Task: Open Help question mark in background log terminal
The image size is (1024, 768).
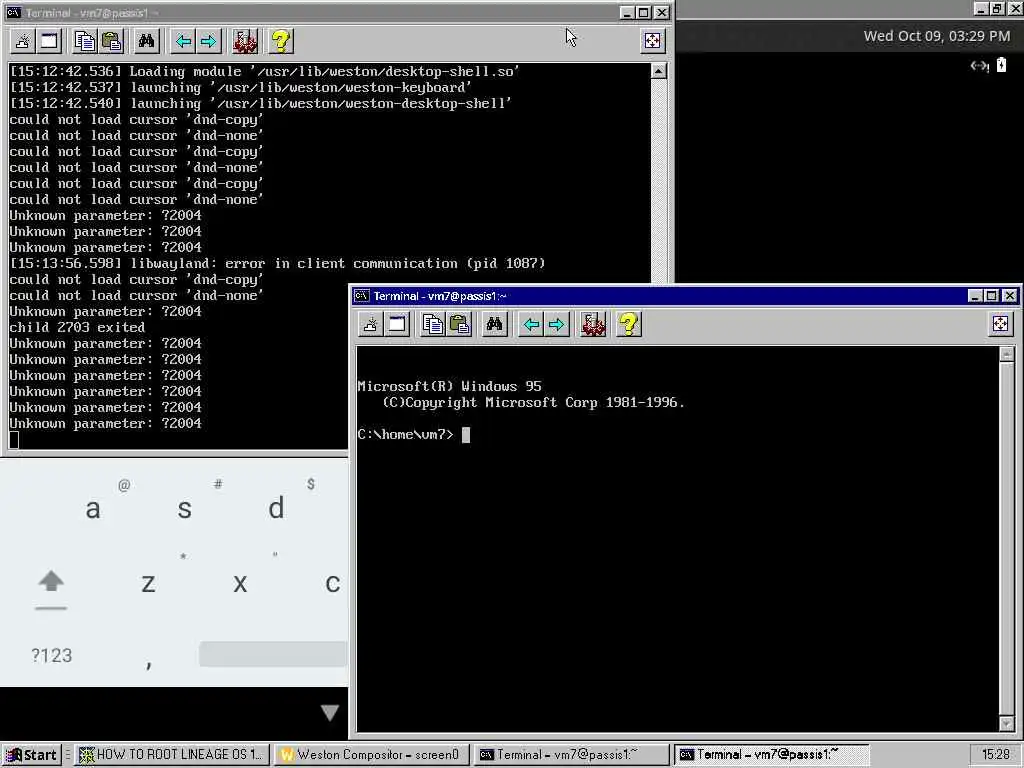Action: (281, 41)
